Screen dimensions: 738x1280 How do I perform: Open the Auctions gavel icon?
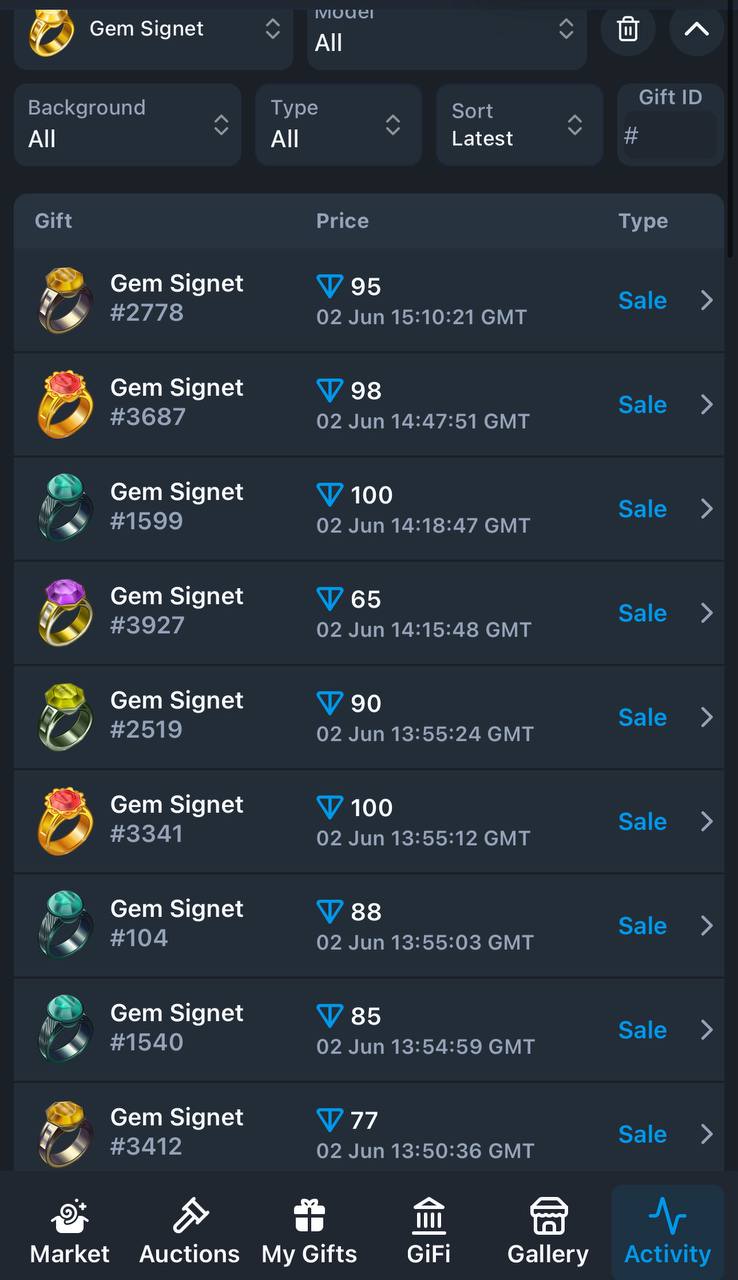(x=189, y=1216)
